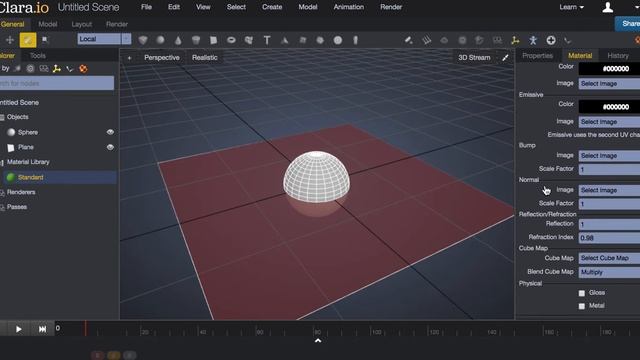Click Select Image under Normal
This screenshot has height=360, width=640.
pyautogui.click(x=609, y=190)
